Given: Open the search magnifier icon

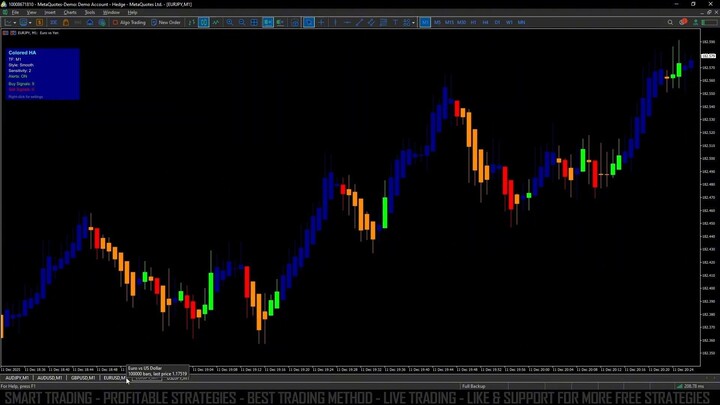Looking at the screenshot, I should click(x=670, y=22).
